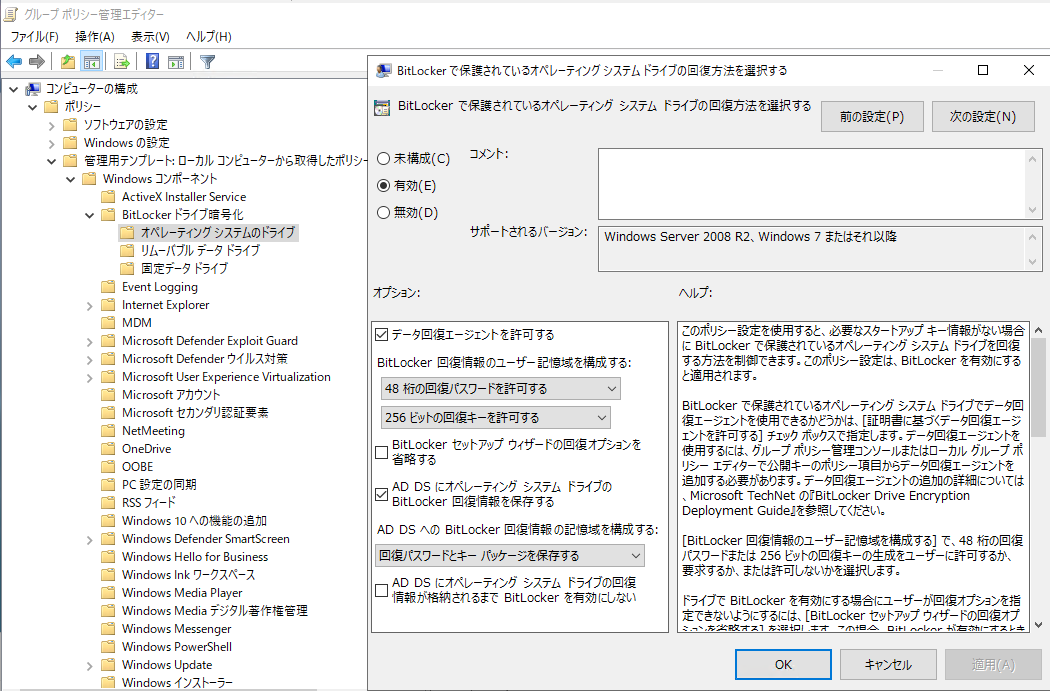Screen dimensions: 1050x691
Task: Click the Windows Media Player folder icon
Action: click(108, 593)
